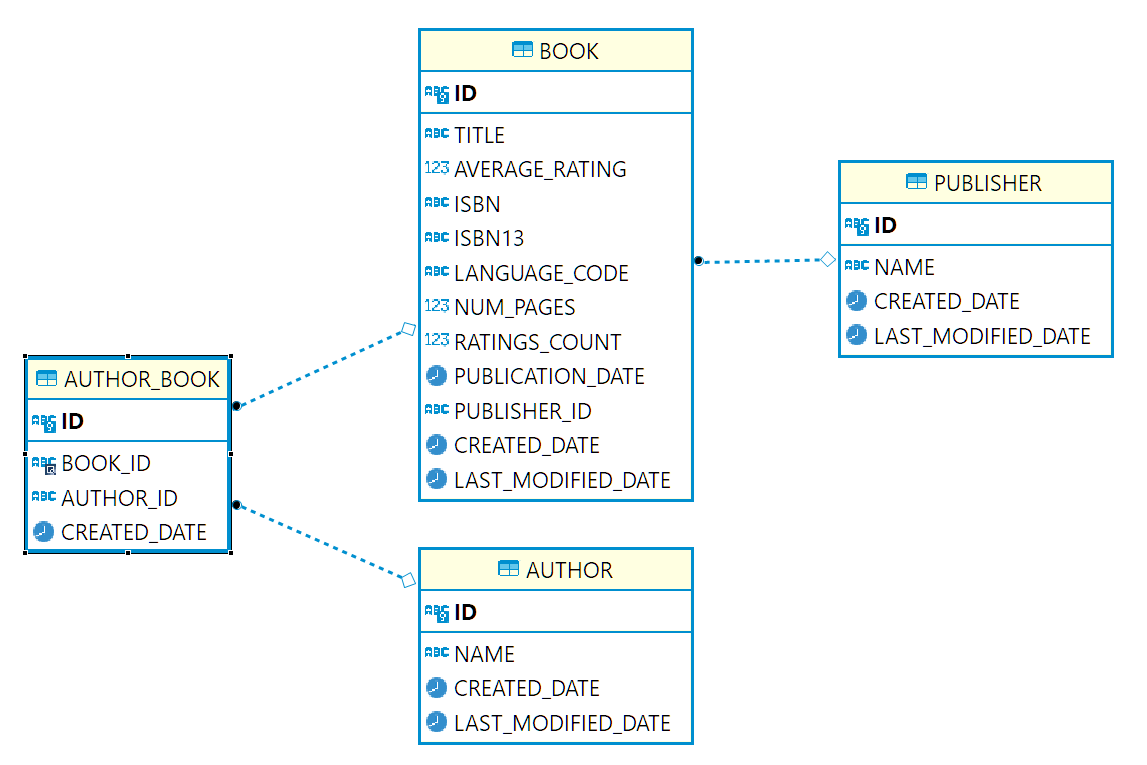Viewport: 1147px width, 765px height.
Task: Select the NAME column in AUTHOR table
Action: coord(484,654)
